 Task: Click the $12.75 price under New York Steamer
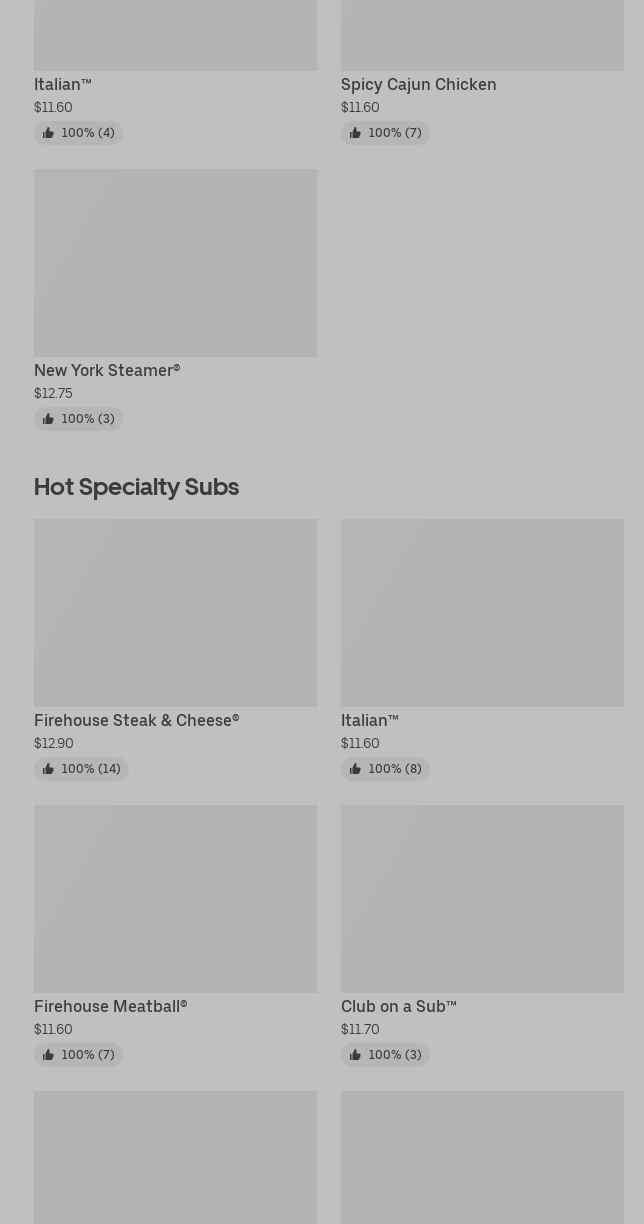click(x=53, y=394)
